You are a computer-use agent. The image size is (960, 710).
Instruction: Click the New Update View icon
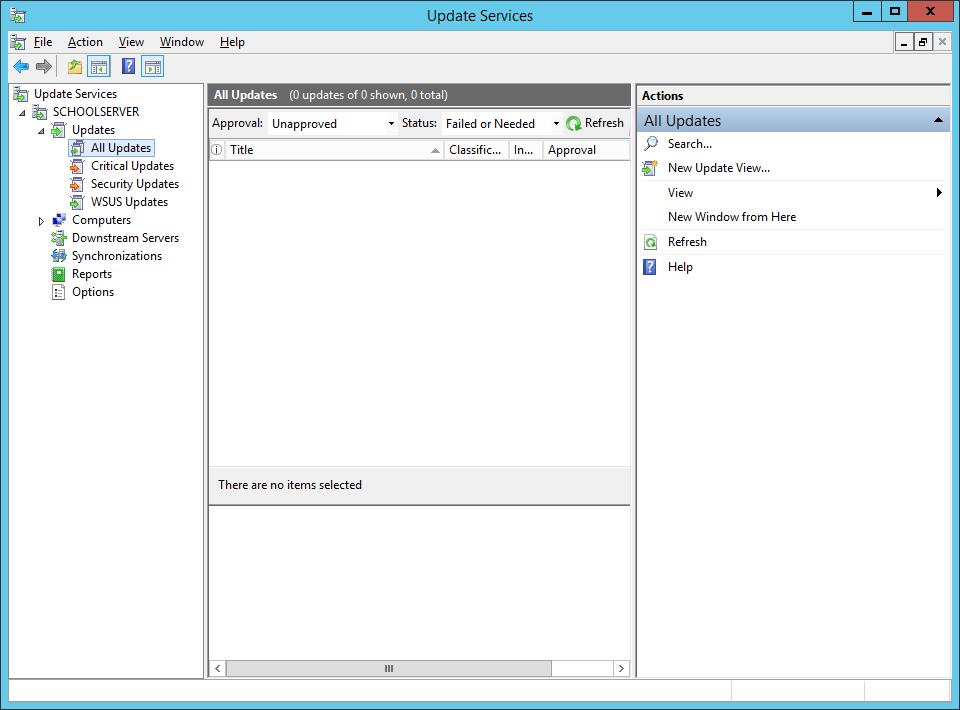pyautogui.click(x=650, y=168)
